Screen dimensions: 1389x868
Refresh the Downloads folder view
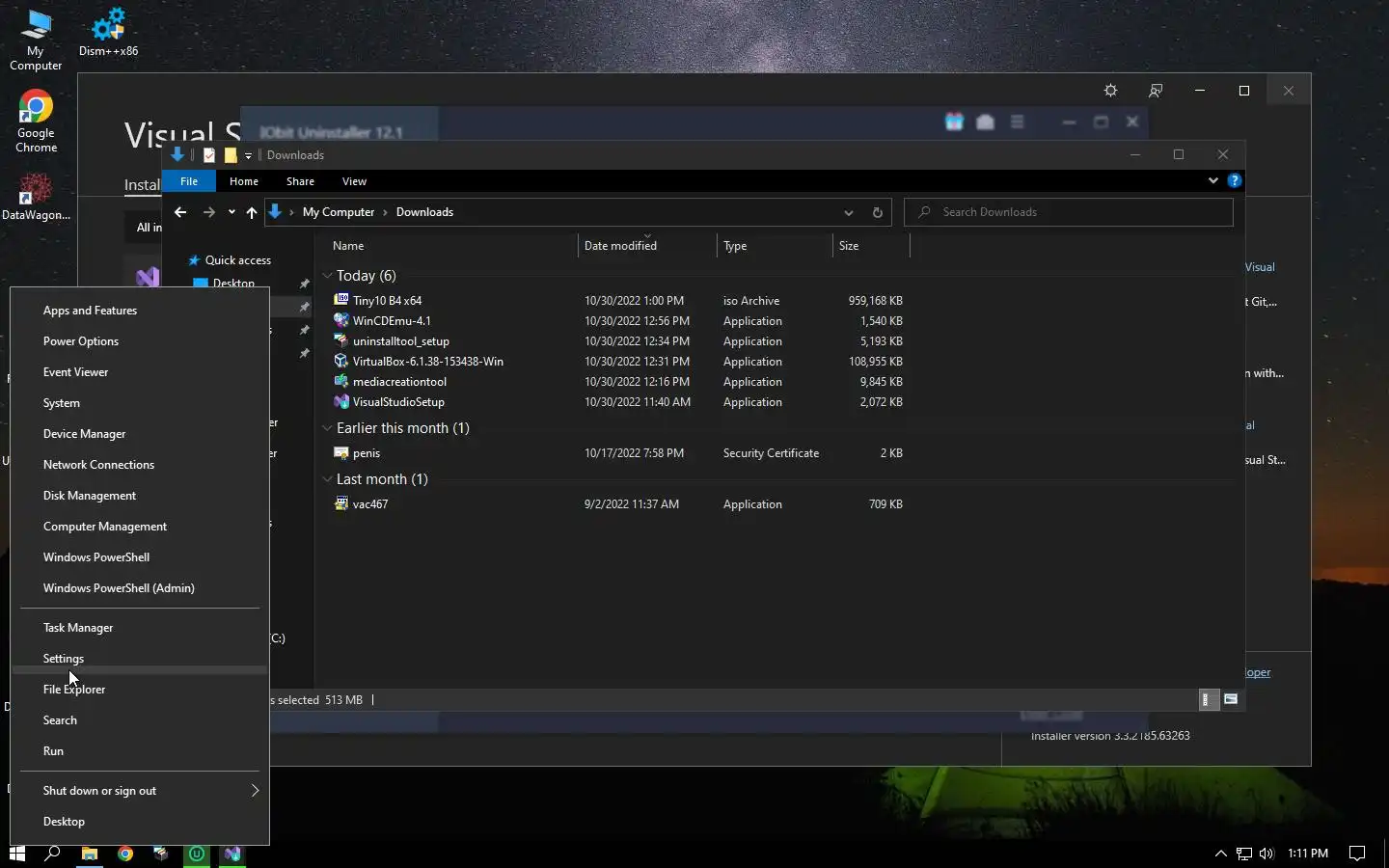(x=877, y=212)
